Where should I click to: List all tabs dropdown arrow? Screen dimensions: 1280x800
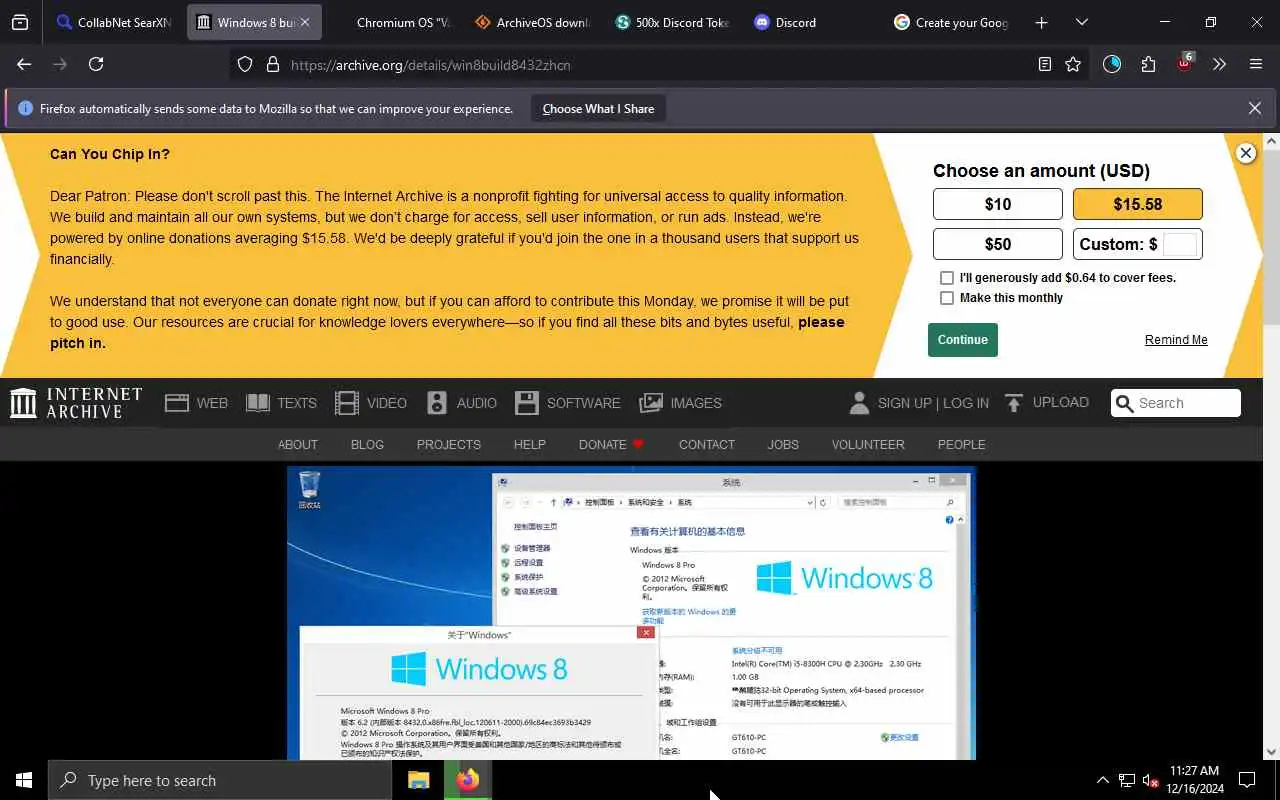click(x=1081, y=22)
